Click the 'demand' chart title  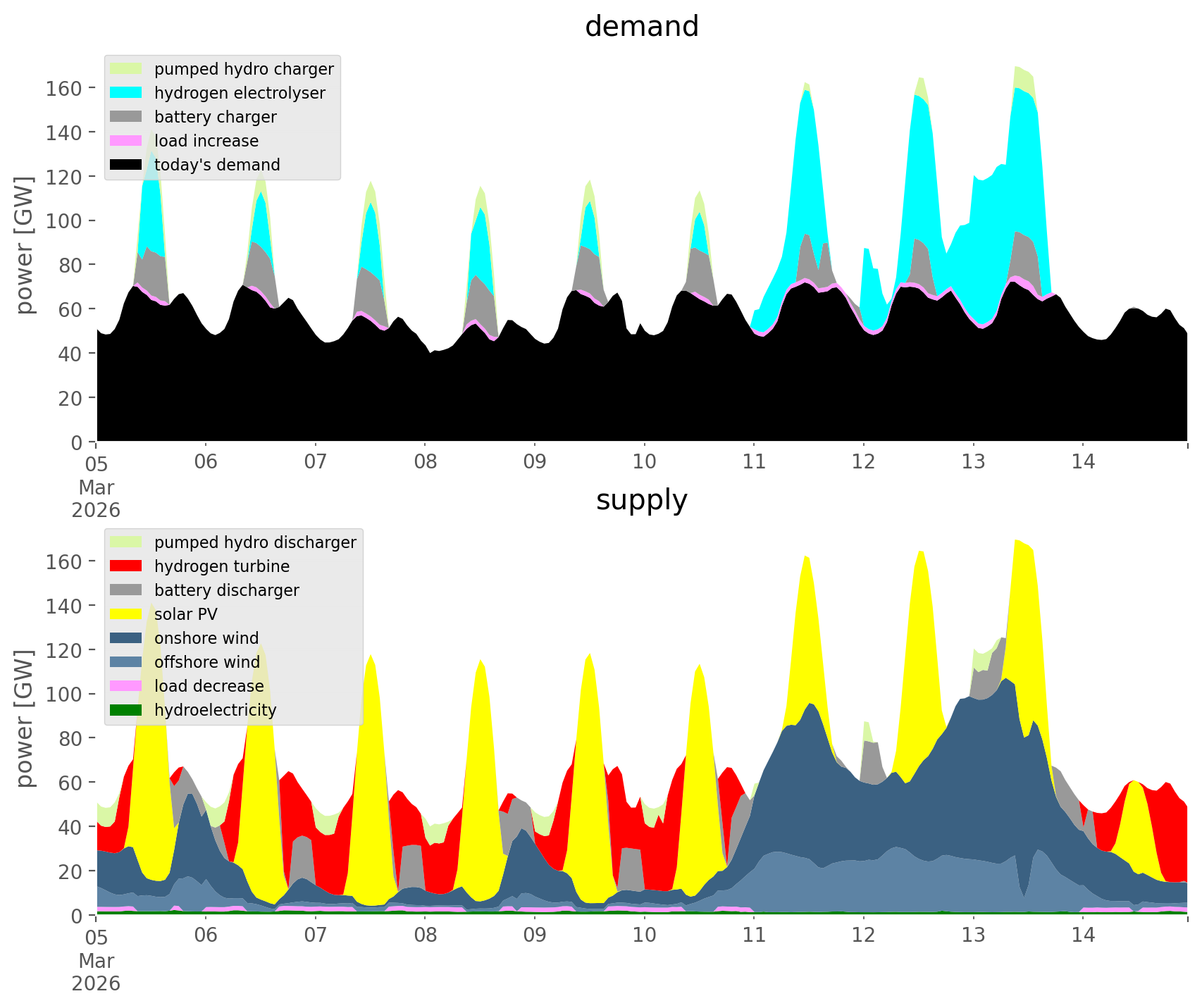click(641, 27)
